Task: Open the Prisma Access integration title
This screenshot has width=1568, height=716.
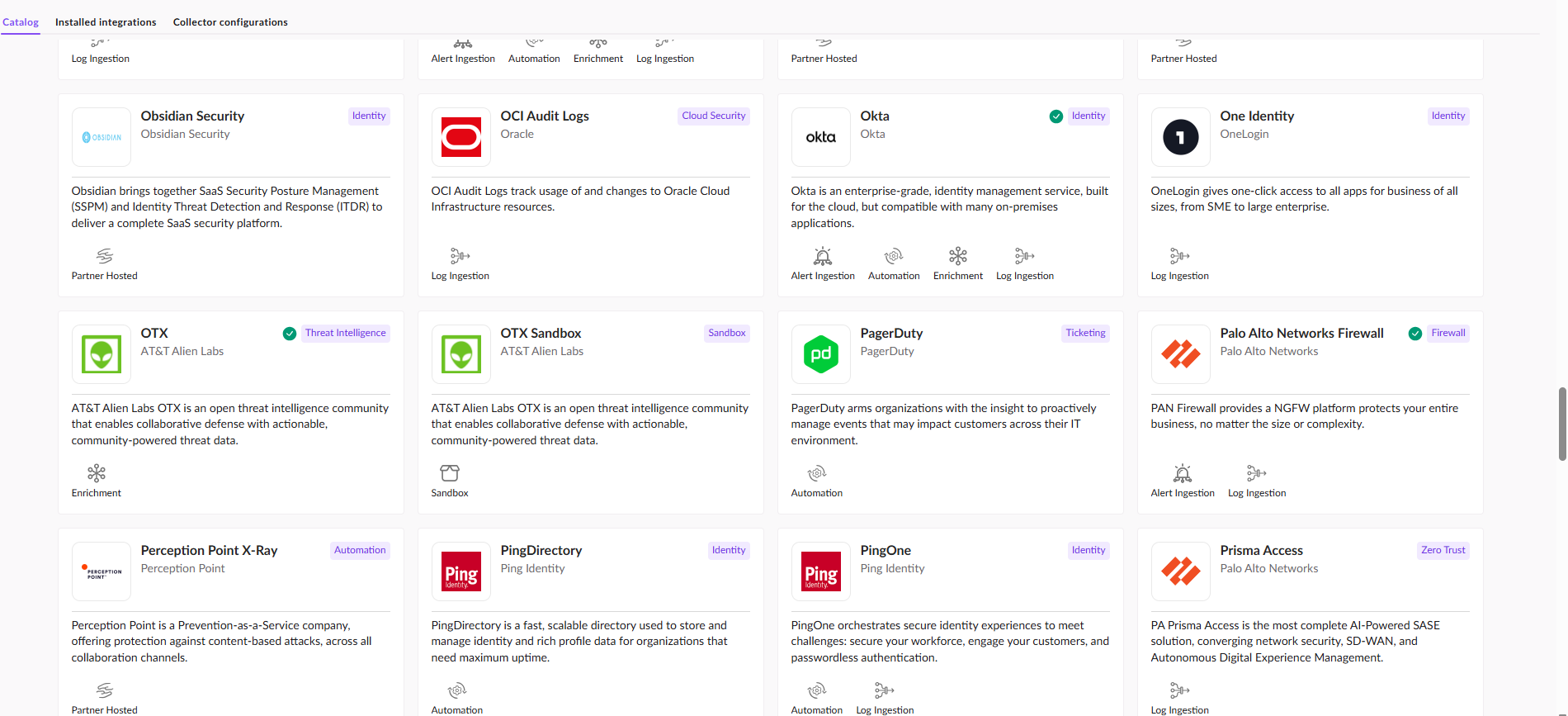Action: (1261, 551)
